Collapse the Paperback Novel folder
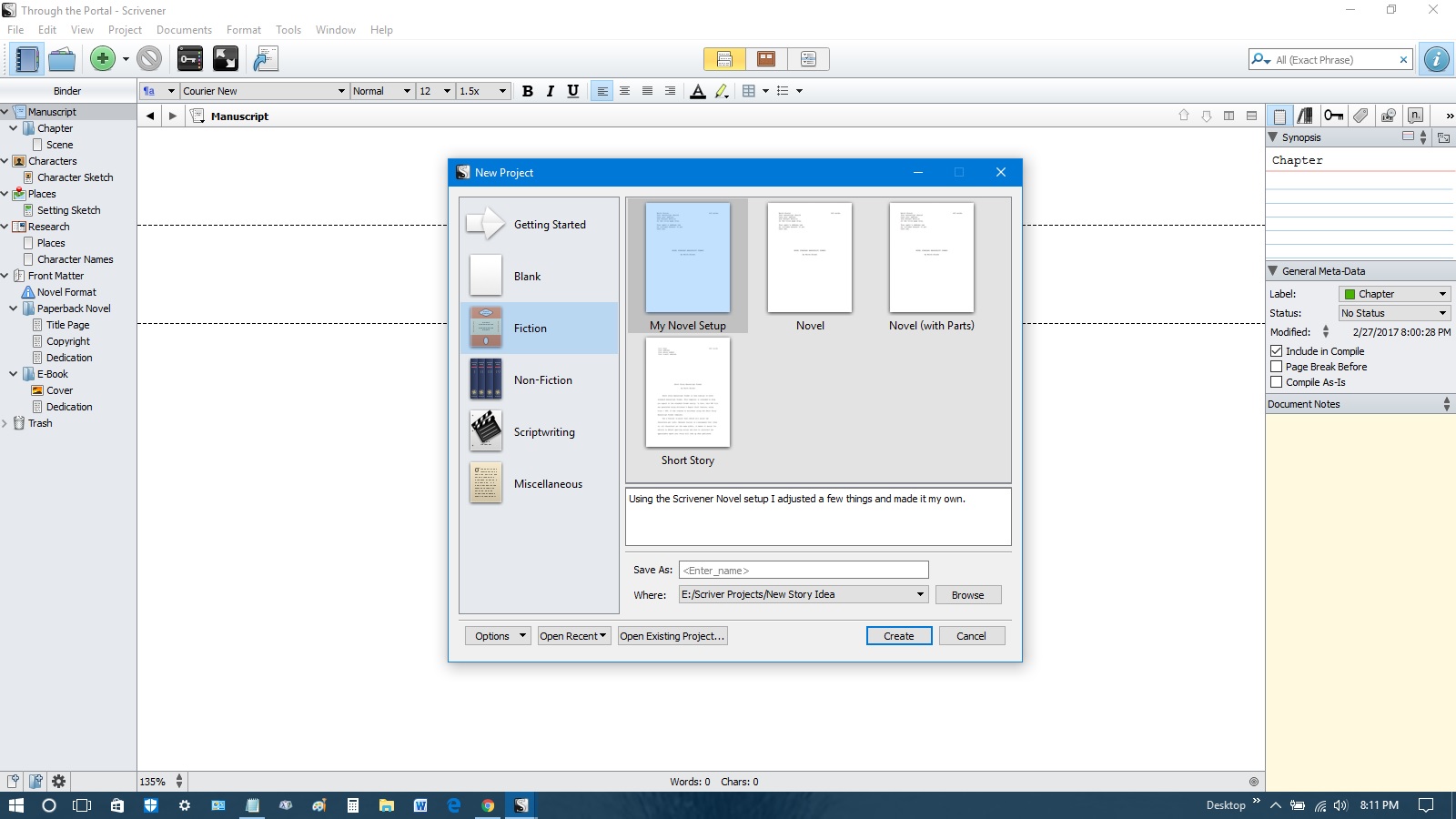 click(13, 308)
